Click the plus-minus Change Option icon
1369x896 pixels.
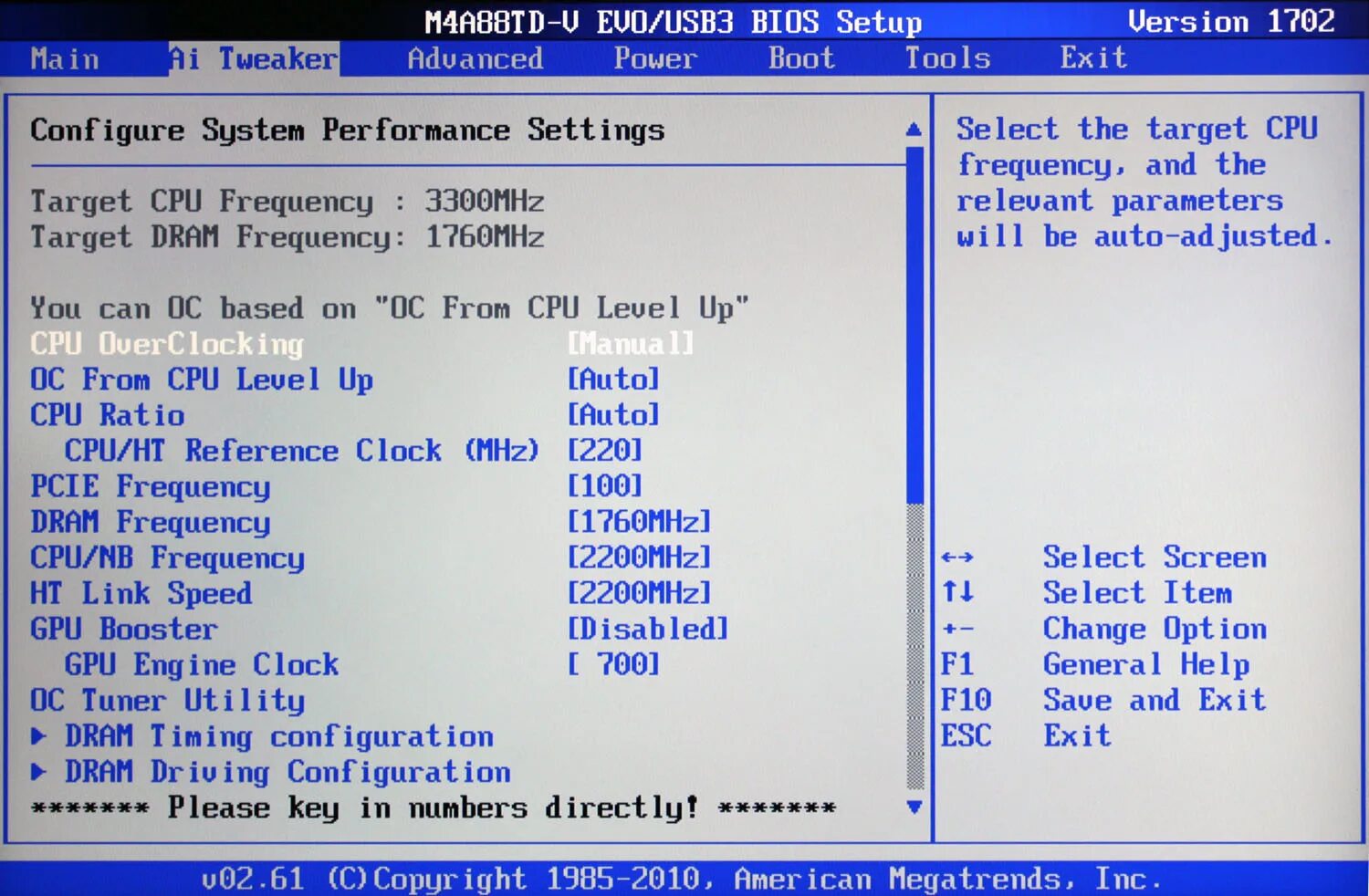957,629
